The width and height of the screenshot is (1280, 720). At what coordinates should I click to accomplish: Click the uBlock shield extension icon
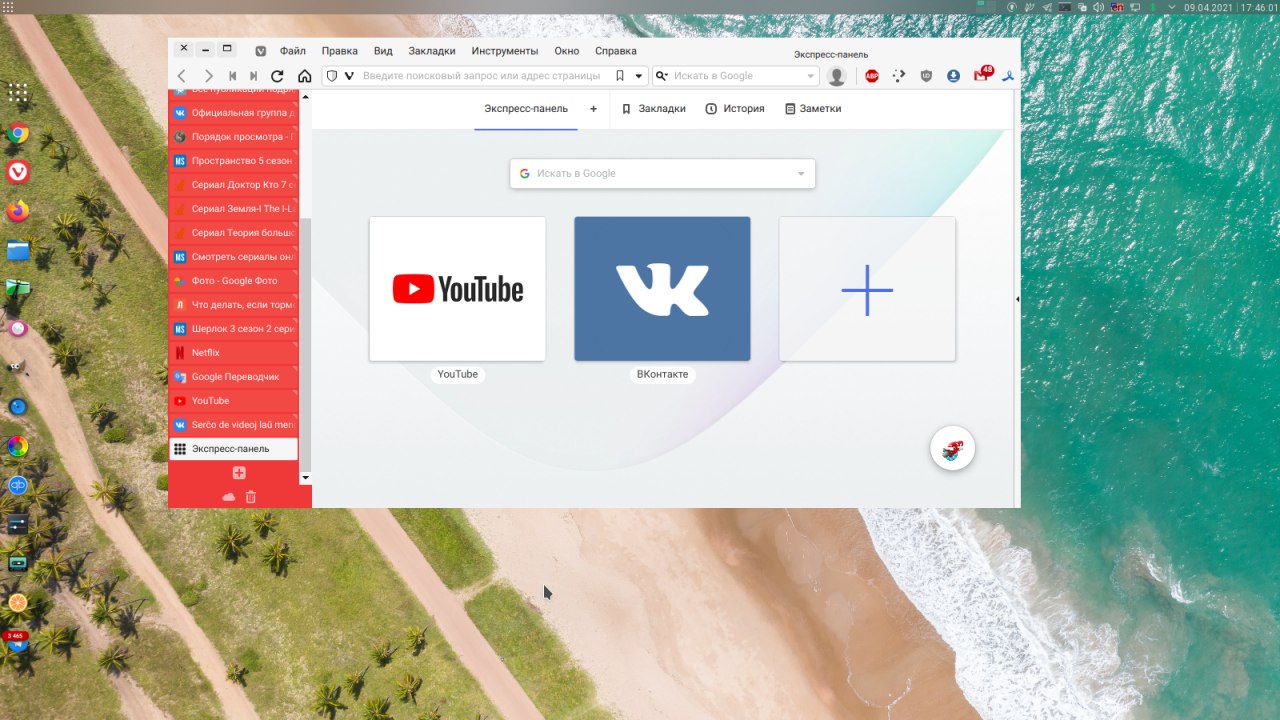[927, 76]
